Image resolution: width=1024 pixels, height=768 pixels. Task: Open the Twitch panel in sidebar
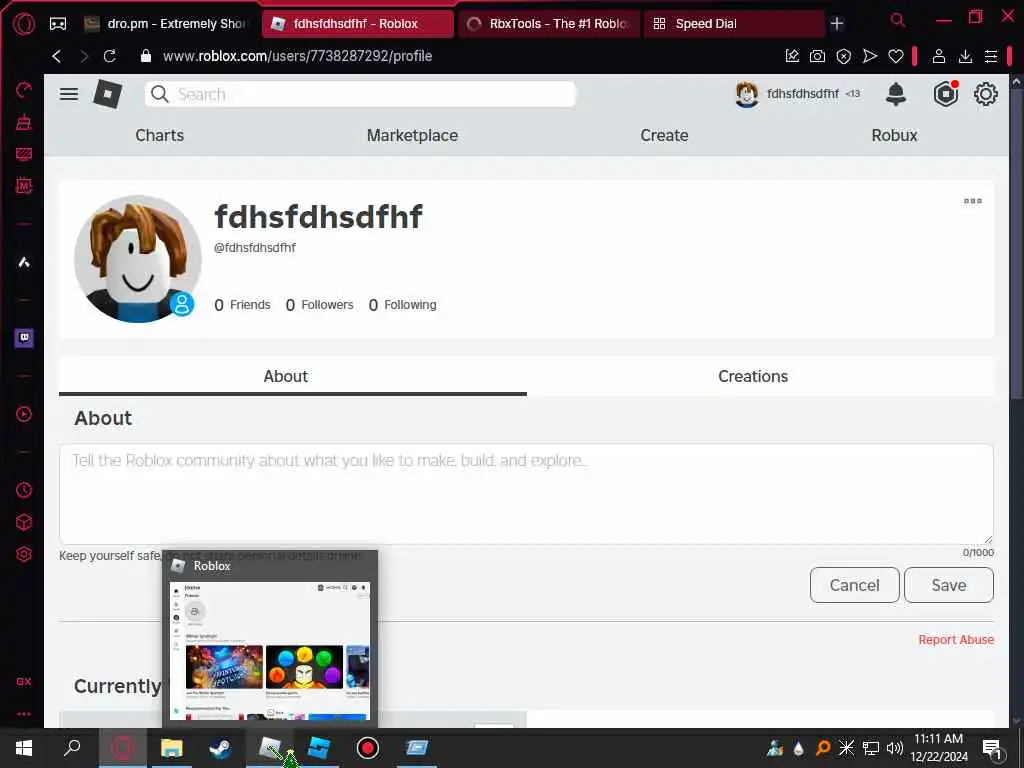tap(24, 338)
